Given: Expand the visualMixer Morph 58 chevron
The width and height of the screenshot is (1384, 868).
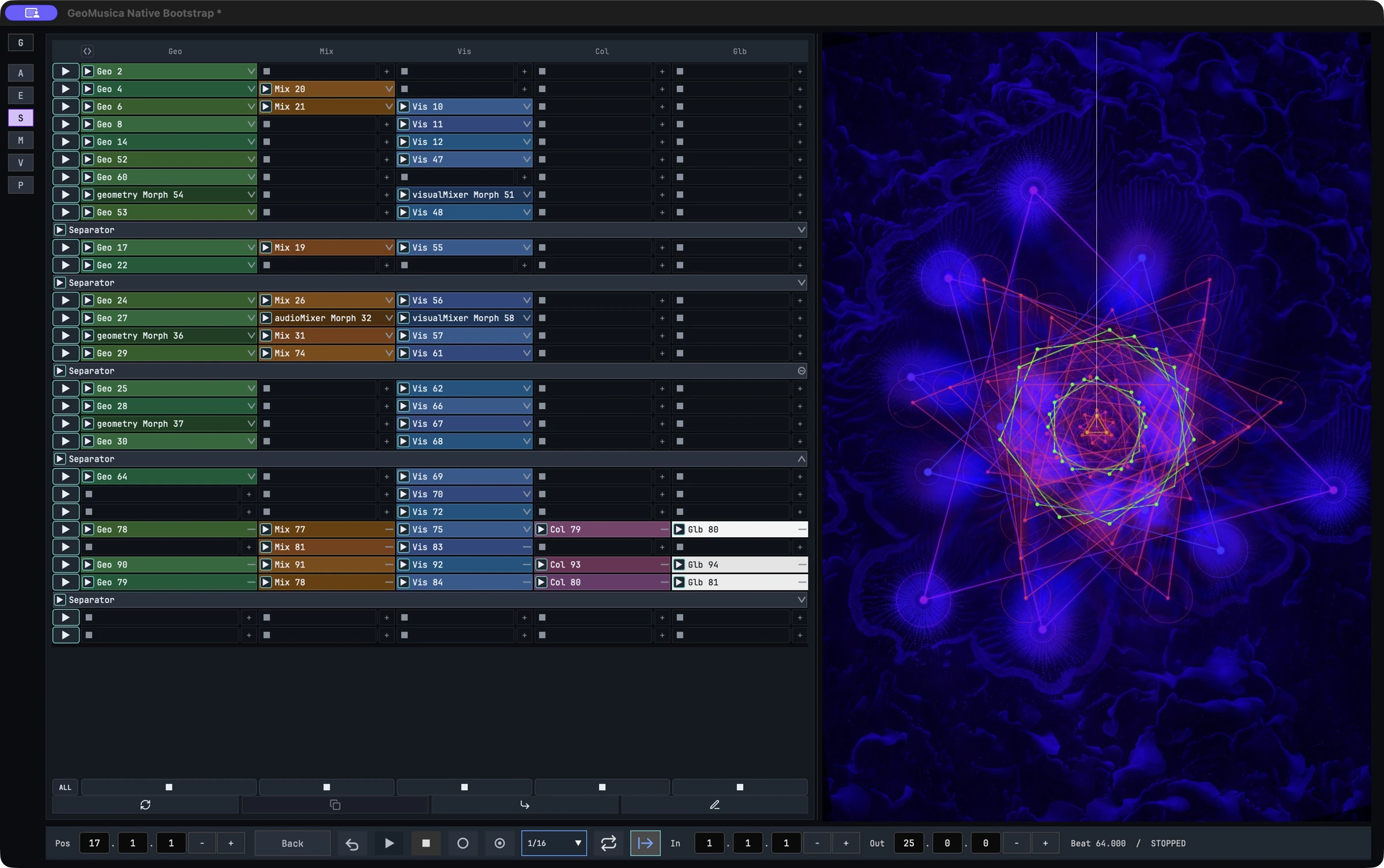Looking at the screenshot, I should [x=526, y=318].
